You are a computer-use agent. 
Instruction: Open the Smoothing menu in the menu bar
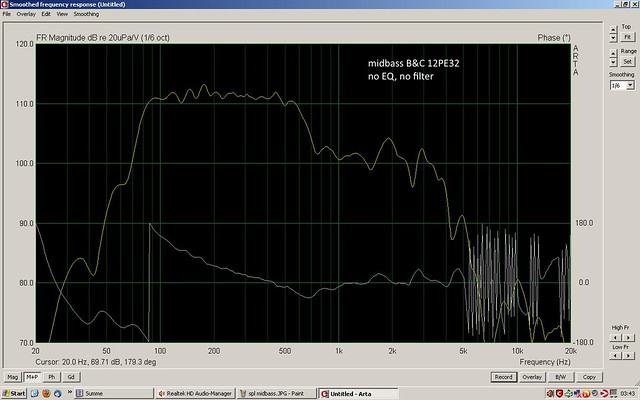(x=87, y=15)
